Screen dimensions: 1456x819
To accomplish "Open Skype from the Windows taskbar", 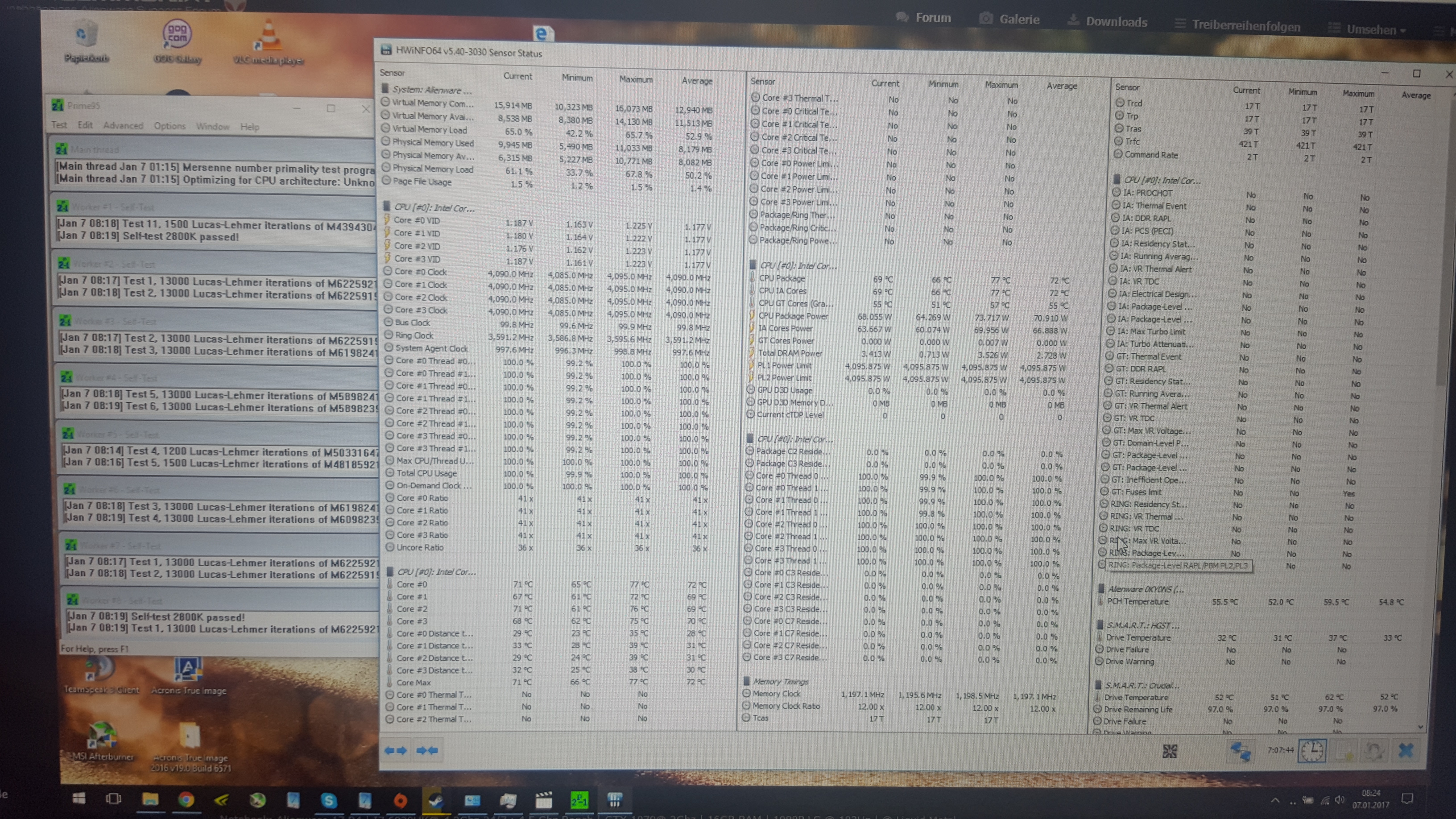I will pyautogui.click(x=328, y=800).
